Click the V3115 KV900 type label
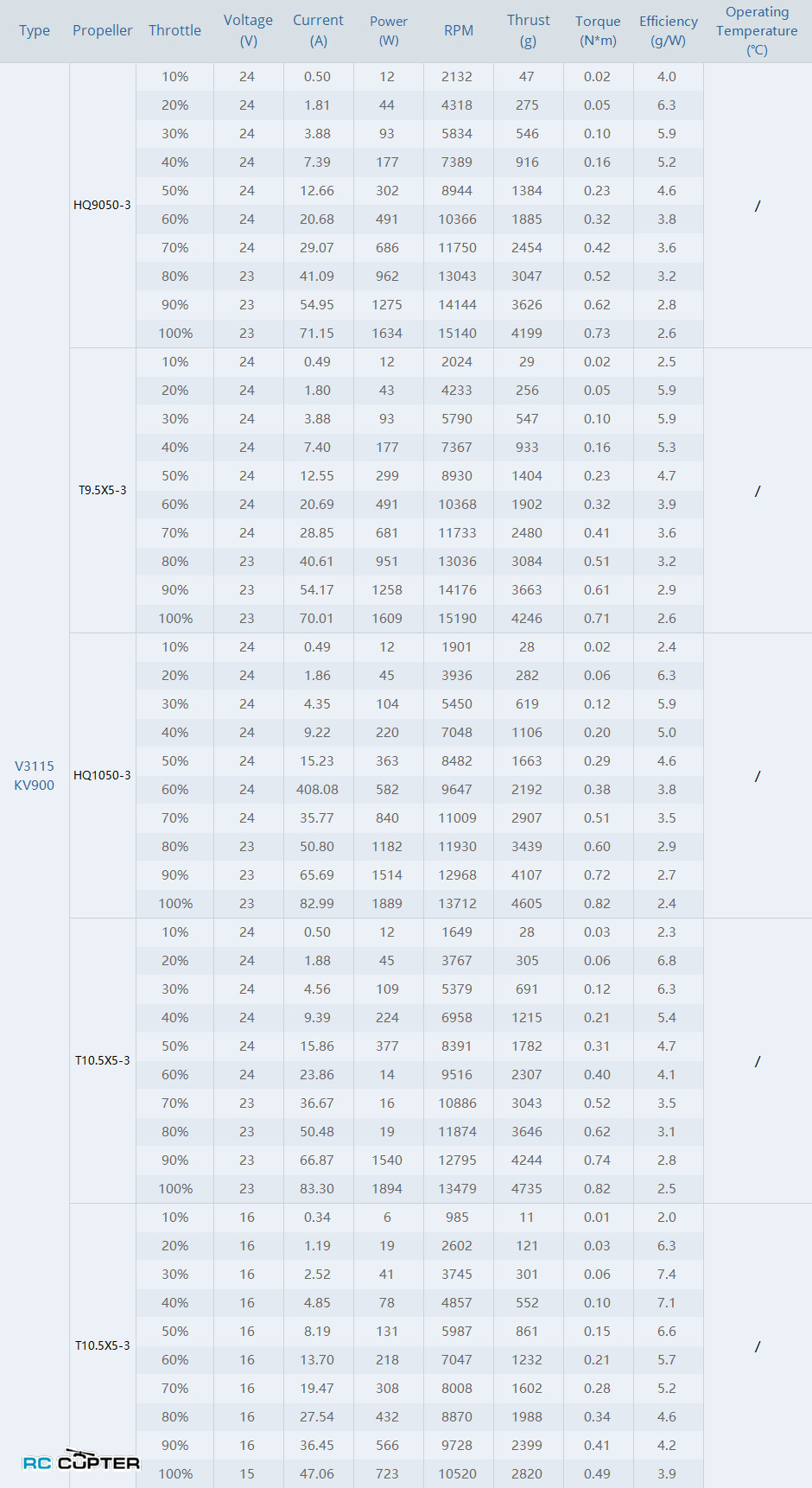Image resolution: width=812 pixels, height=1488 pixels. tap(35, 775)
